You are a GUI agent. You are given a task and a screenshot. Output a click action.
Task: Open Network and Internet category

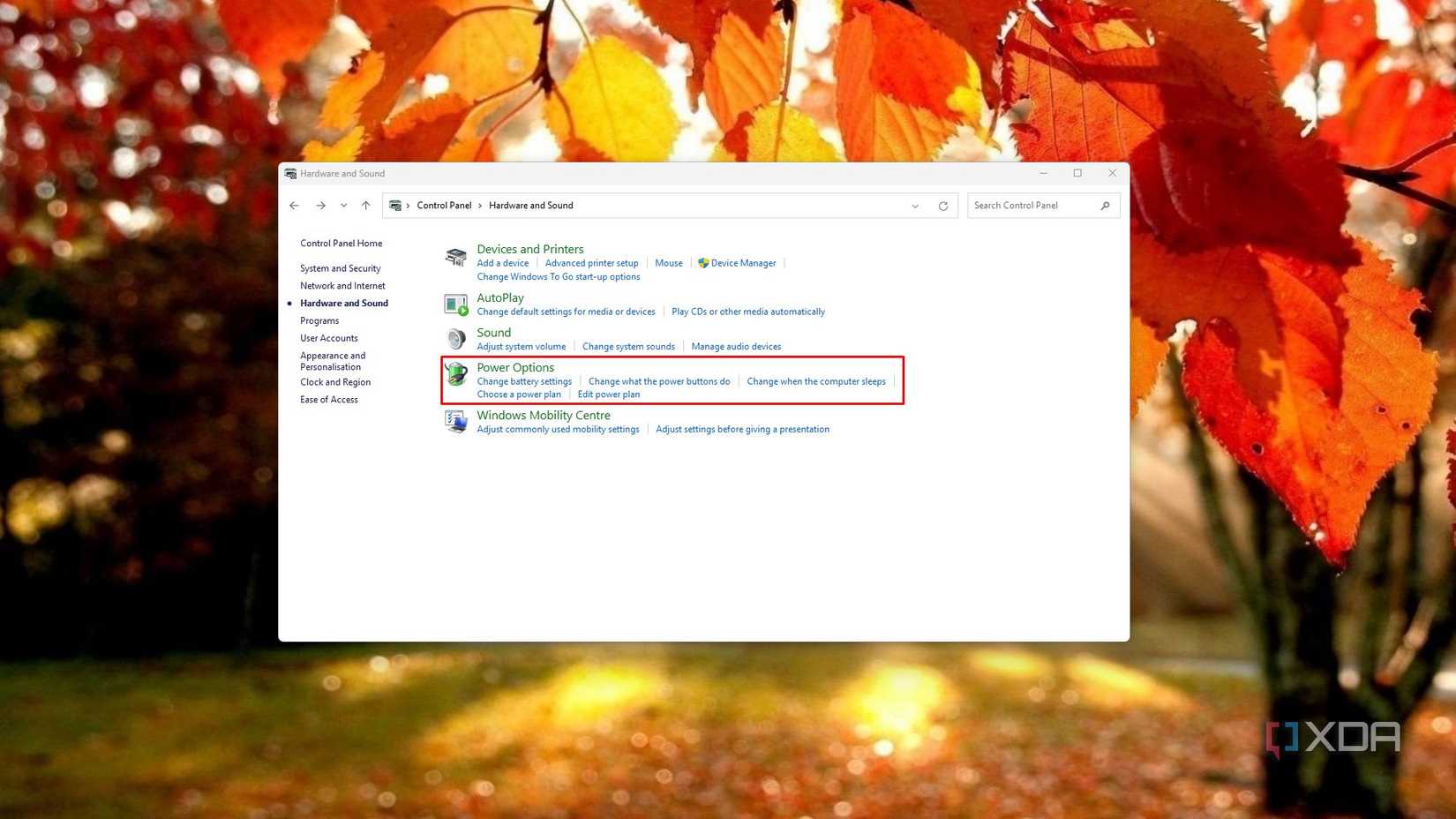pos(342,286)
